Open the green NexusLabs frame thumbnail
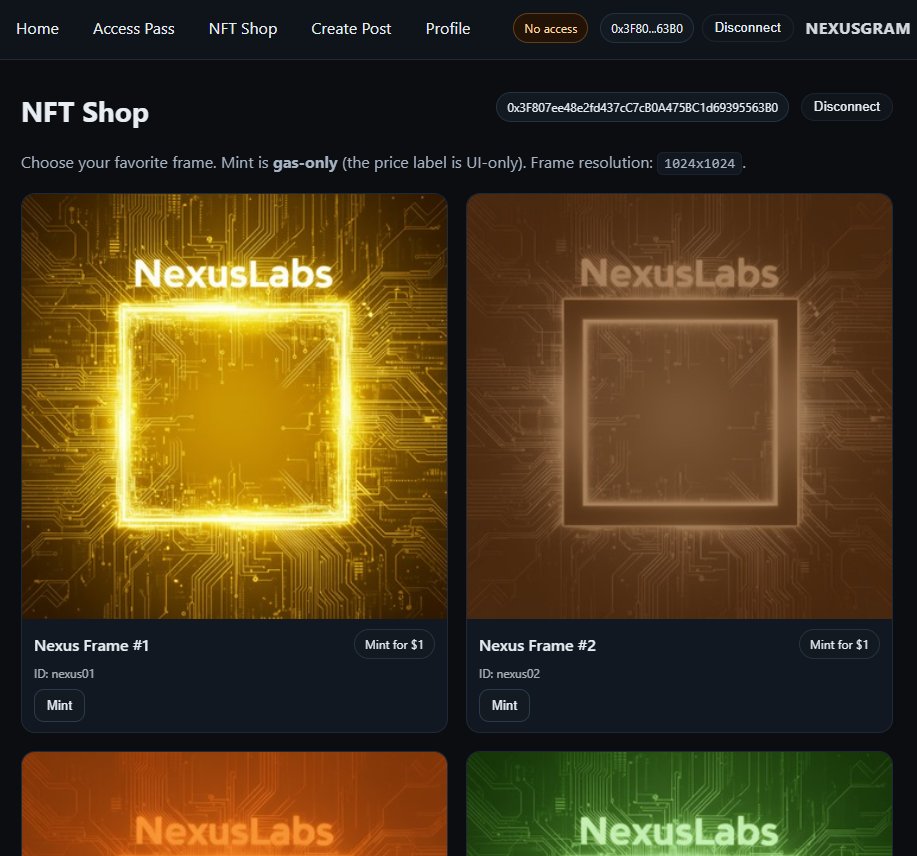 (679, 804)
